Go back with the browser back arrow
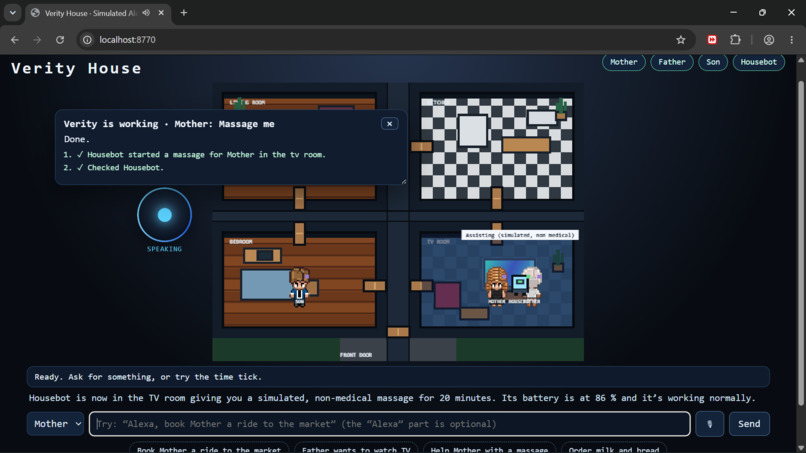Image resolution: width=806 pixels, height=453 pixels. tap(15, 40)
